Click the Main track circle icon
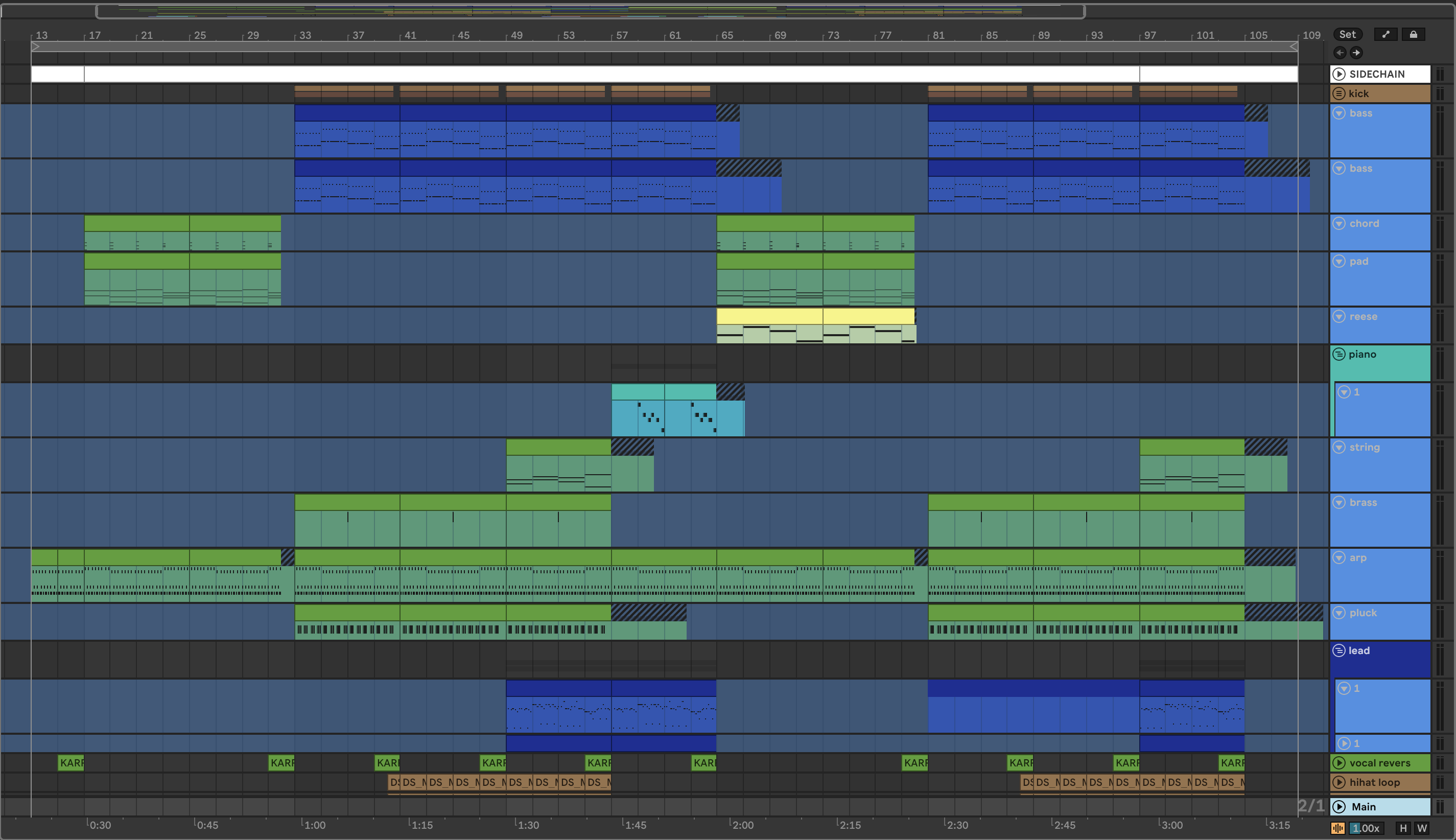Image resolution: width=1456 pixels, height=840 pixels. click(x=1339, y=807)
